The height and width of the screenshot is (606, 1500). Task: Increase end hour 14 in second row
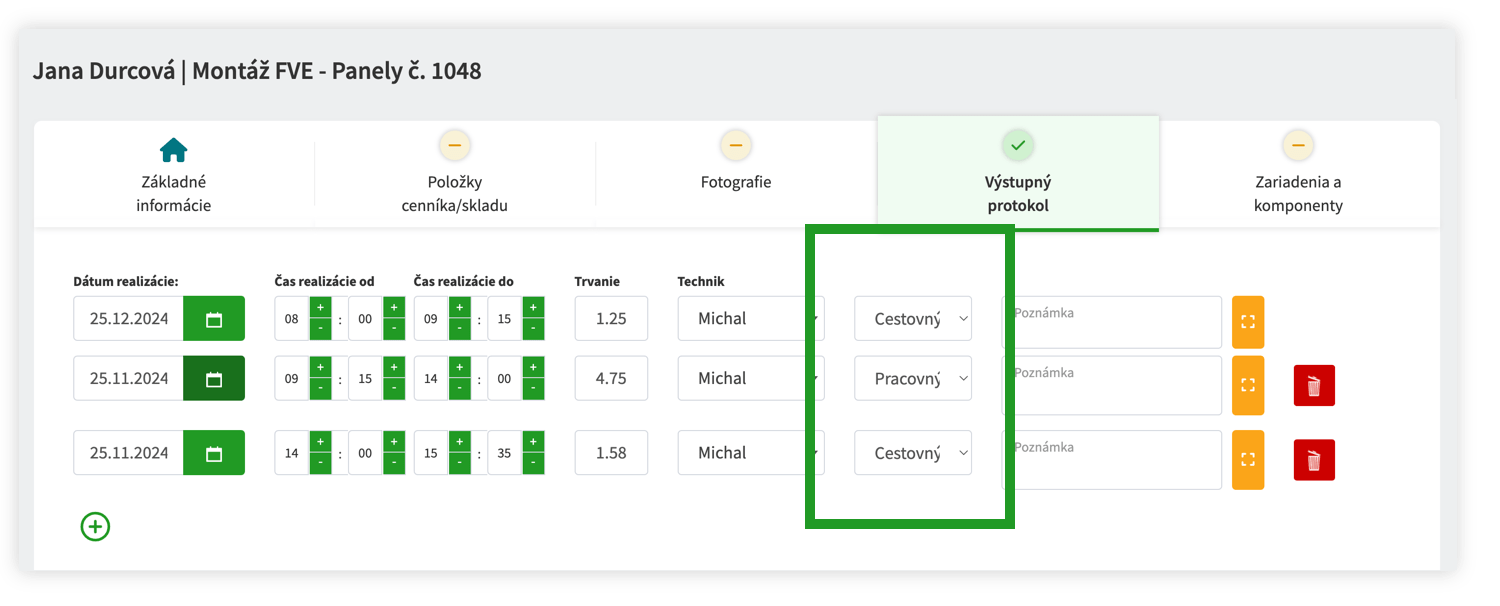(x=460, y=367)
